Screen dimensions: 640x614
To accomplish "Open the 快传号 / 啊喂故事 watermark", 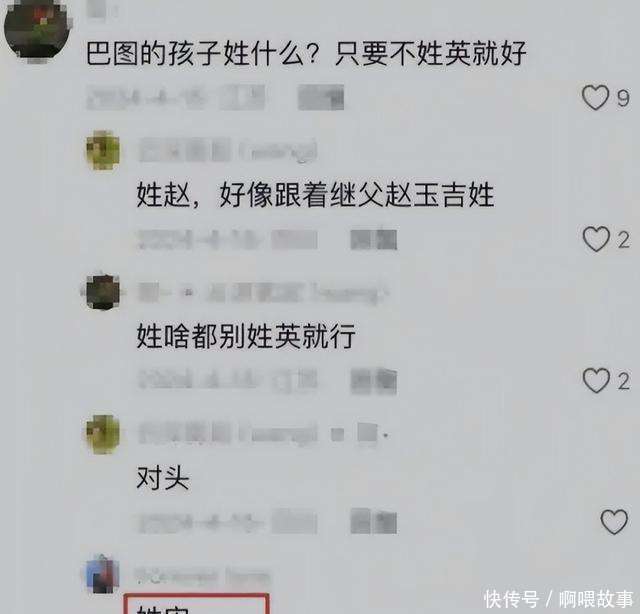I will click(558, 599).
